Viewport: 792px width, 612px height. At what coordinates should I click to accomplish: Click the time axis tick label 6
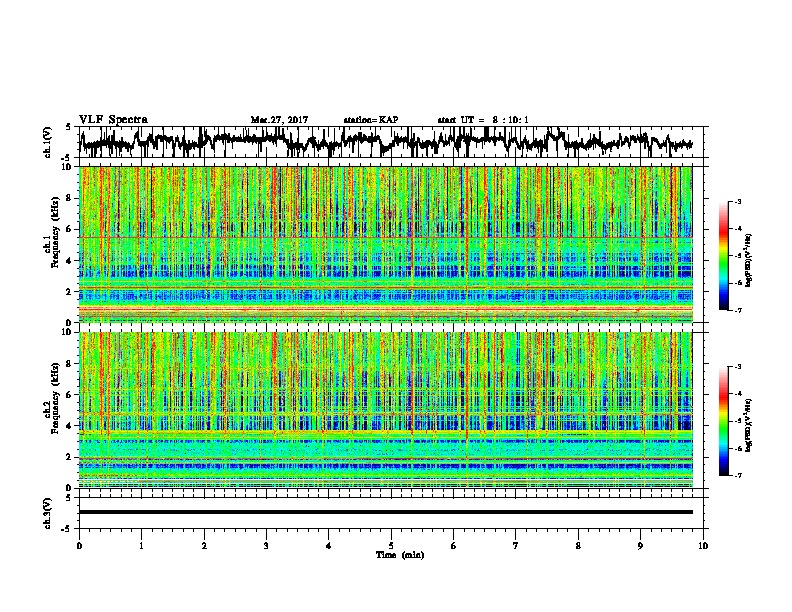[454, 545]
